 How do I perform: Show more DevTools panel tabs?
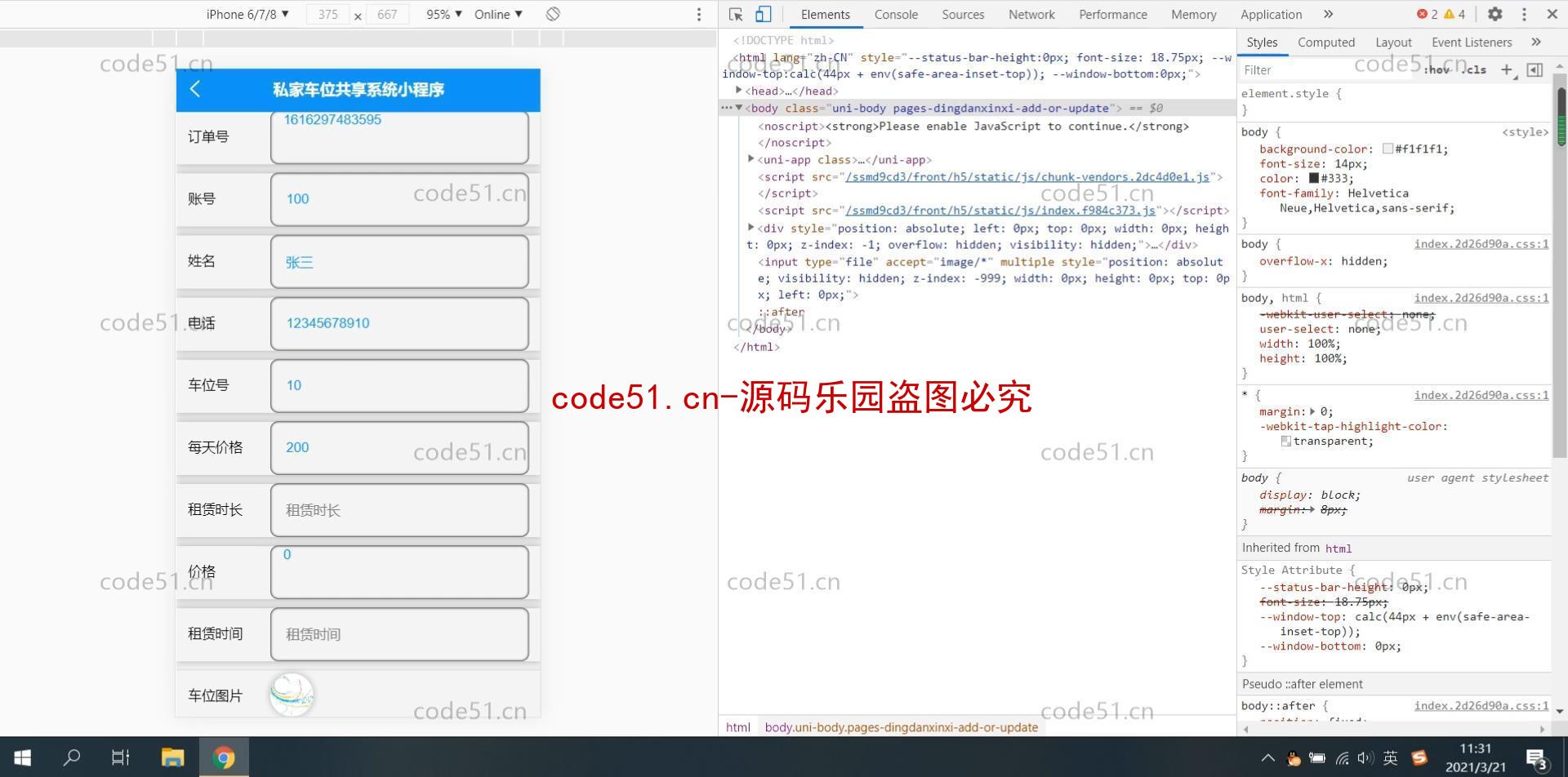[1329, 14]
